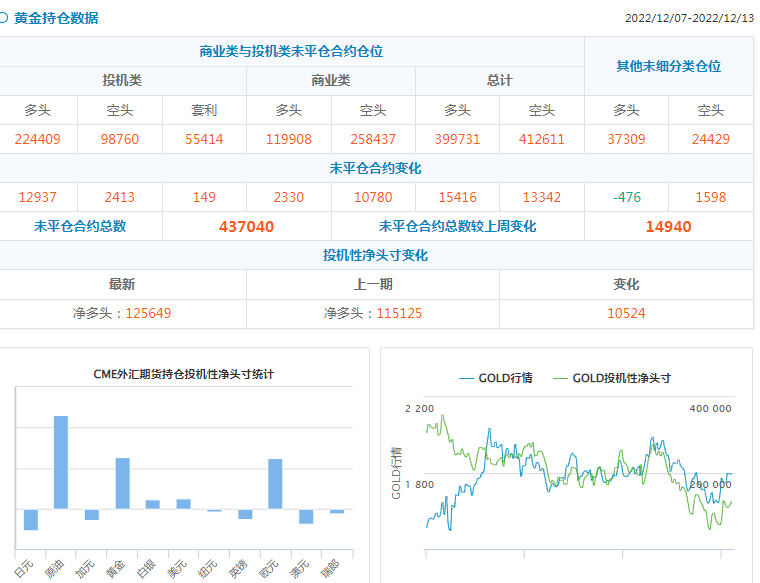The height and width of the screenshot is (583, 760).
Task: Click the 其他未细分类仓位 header
Action: 668,66
